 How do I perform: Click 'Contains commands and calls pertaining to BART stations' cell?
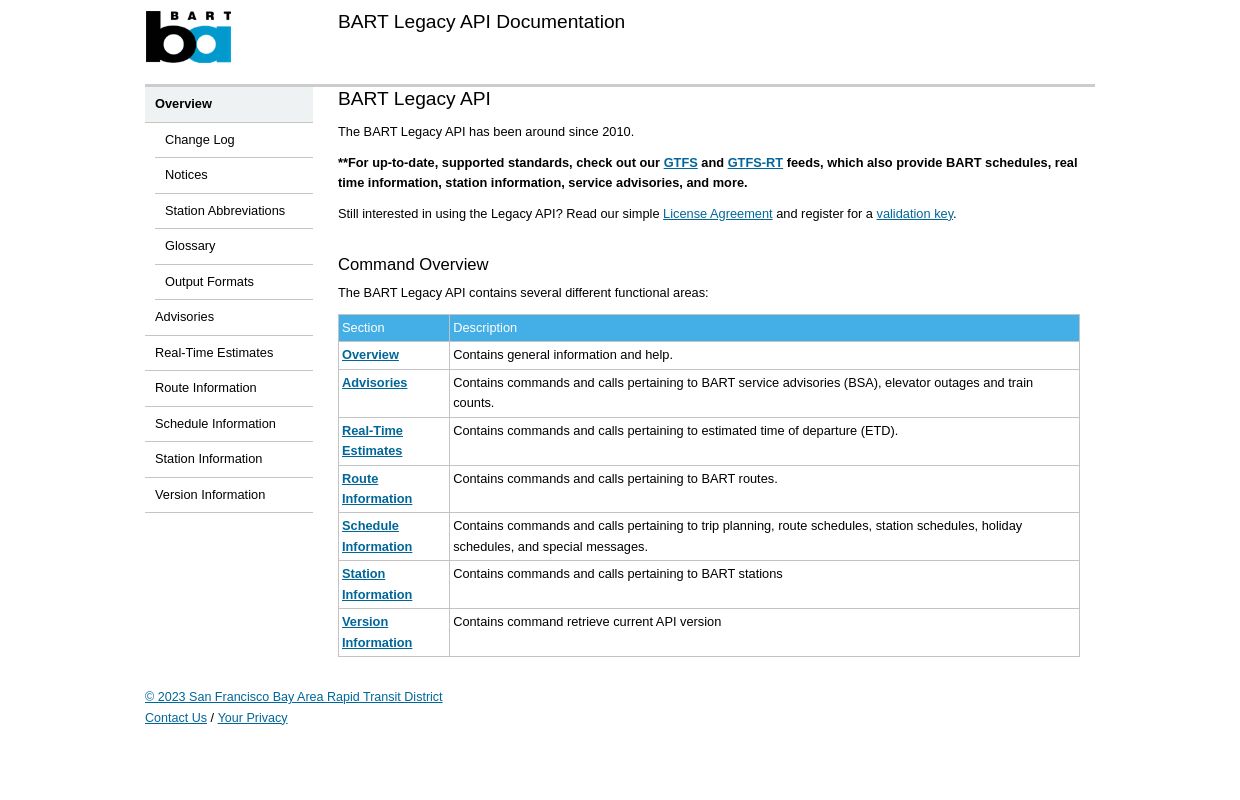point(764,584)
